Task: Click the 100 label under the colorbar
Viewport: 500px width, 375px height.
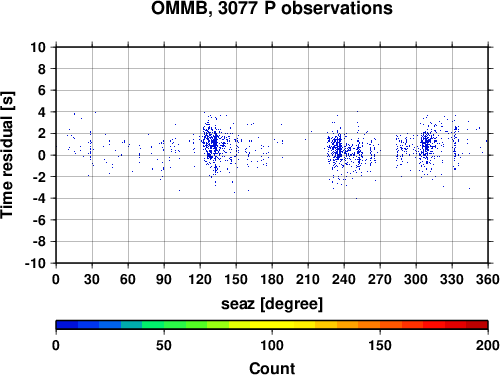Action: pos(272,345)
